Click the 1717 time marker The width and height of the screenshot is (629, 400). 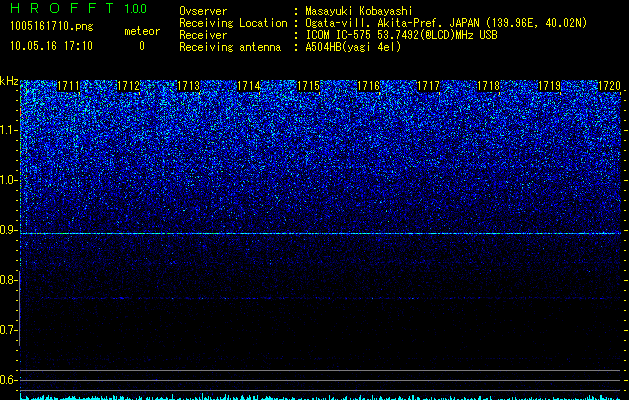[428, 86]
